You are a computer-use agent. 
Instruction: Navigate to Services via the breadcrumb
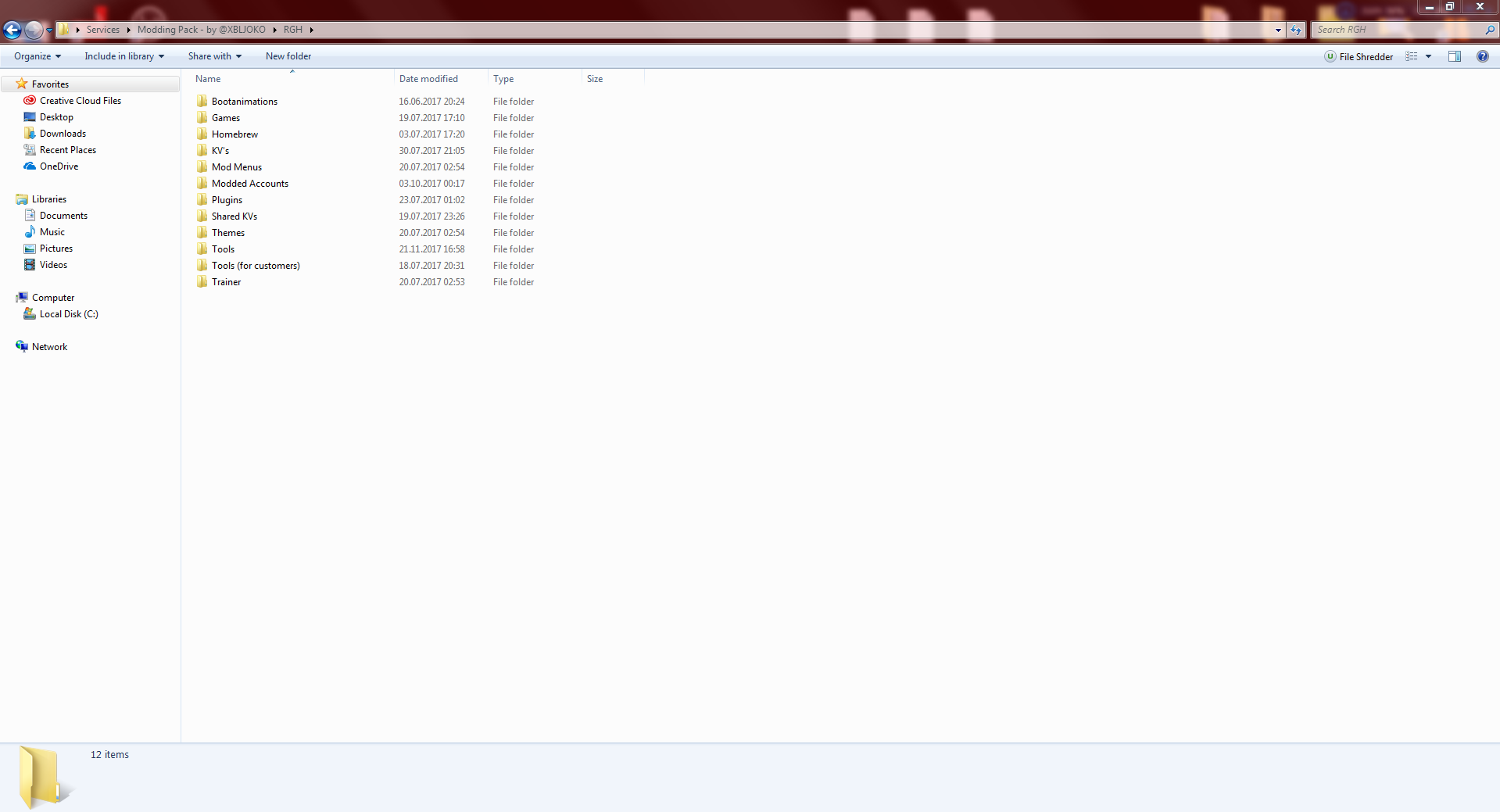click(x=103, y=30)
